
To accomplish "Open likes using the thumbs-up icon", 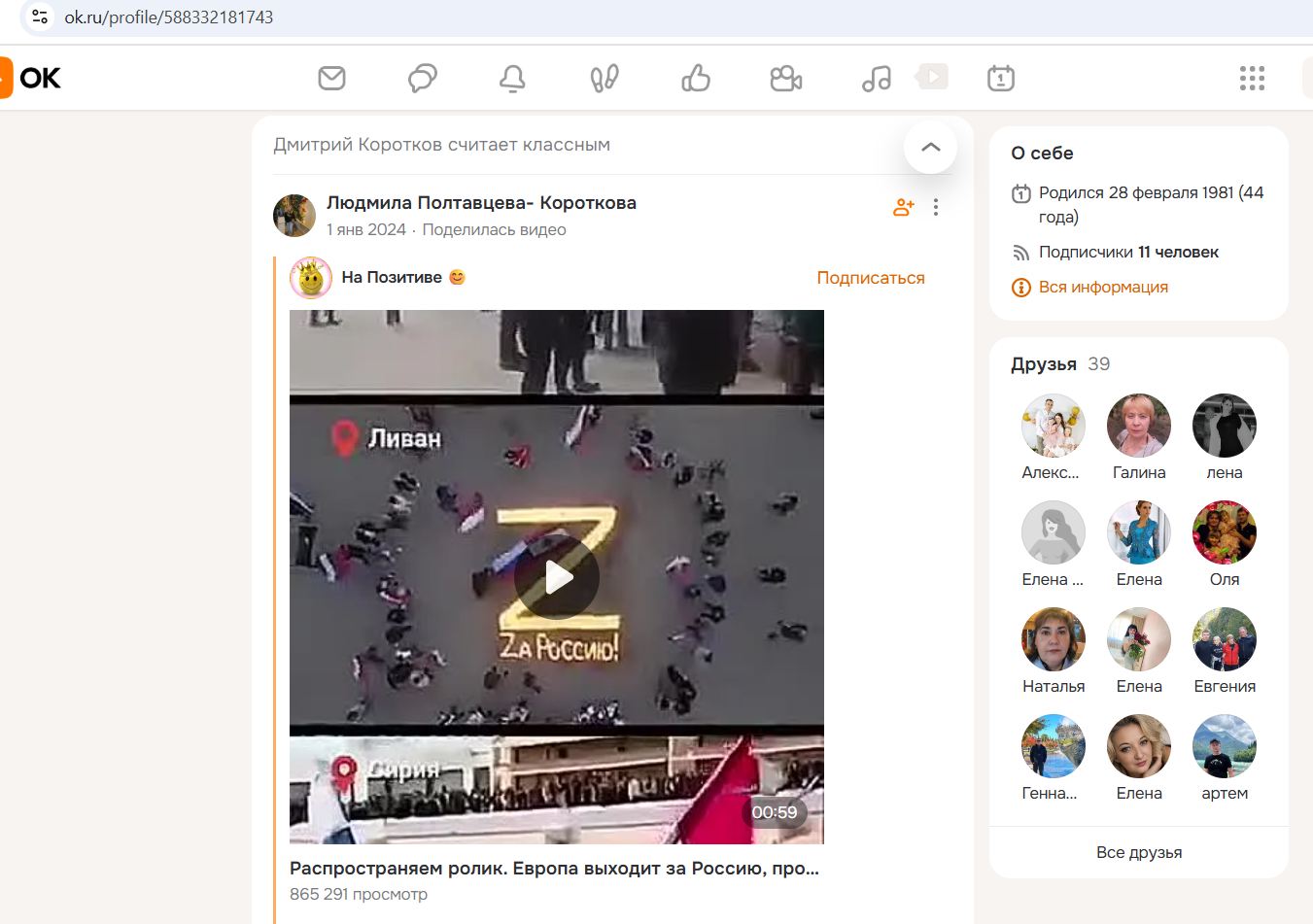I will pos(694,78).
